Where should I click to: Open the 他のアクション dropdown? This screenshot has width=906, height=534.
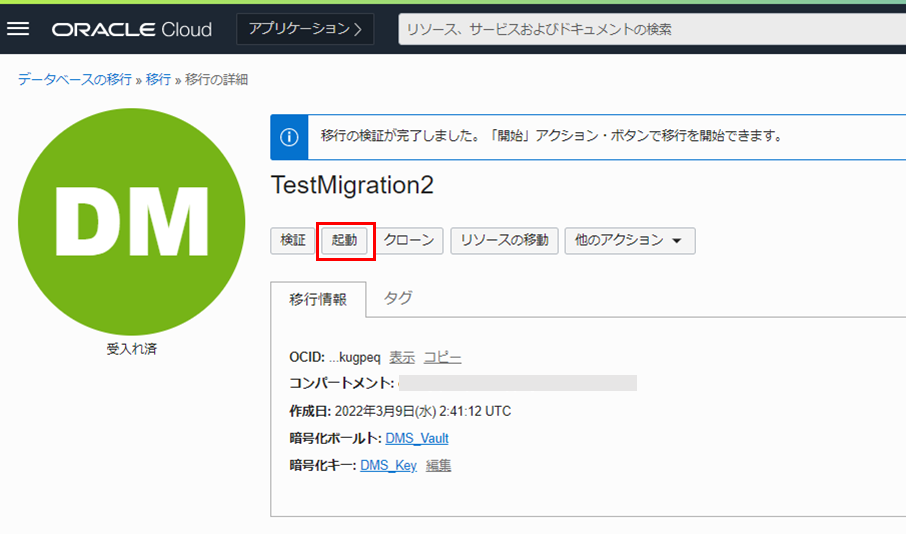(x=629, y=240)
